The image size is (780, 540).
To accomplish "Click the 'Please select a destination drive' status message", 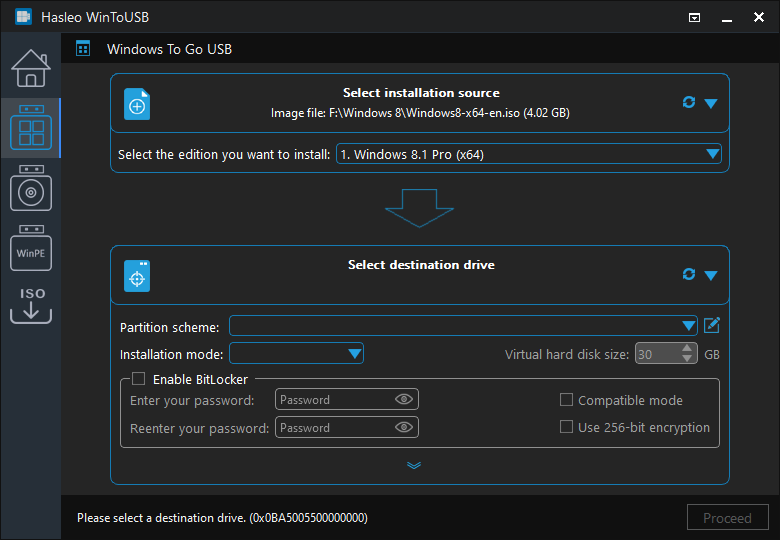I will [222, 518].
